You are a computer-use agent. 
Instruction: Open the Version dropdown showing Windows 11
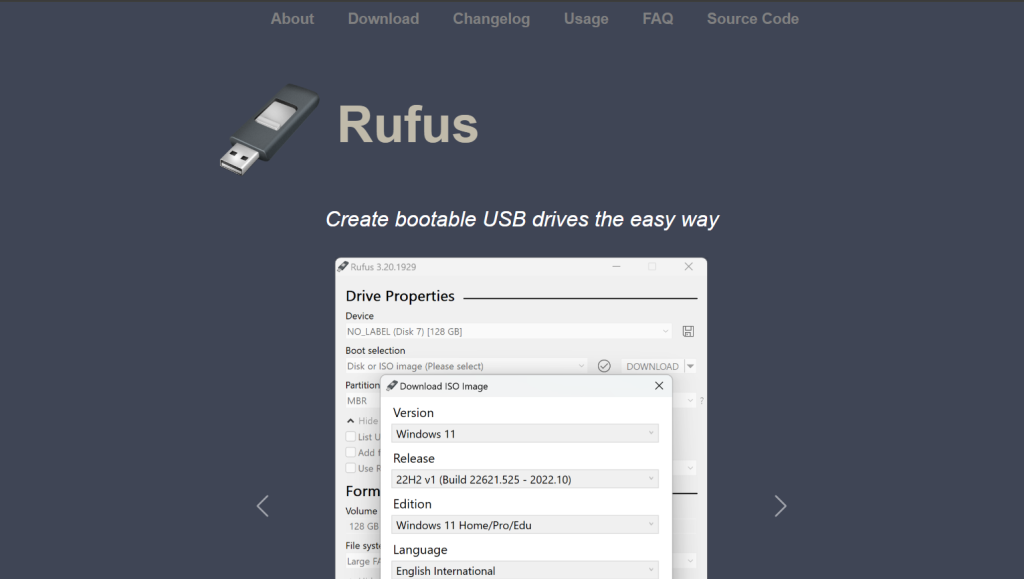(x=525, y=434)
